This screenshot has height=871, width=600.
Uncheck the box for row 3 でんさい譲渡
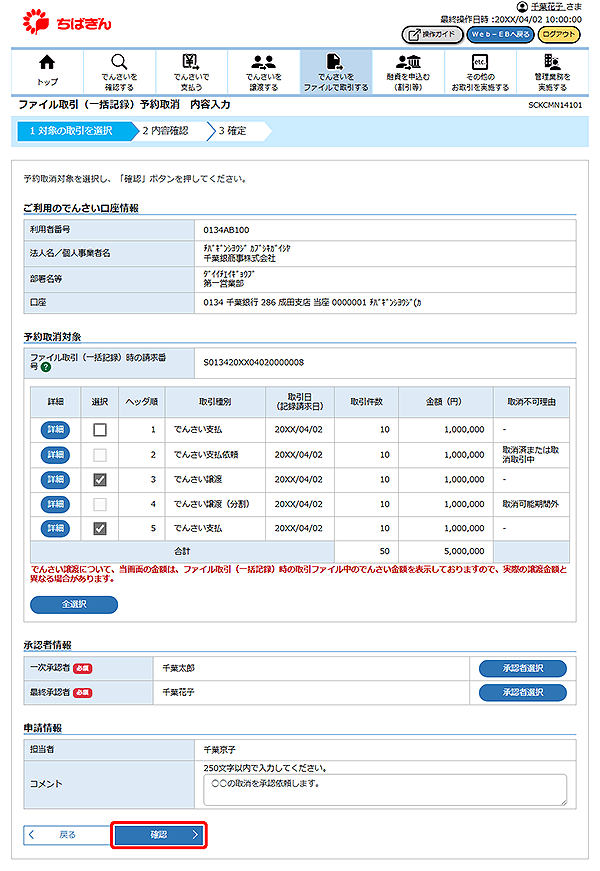click(100, 479)
